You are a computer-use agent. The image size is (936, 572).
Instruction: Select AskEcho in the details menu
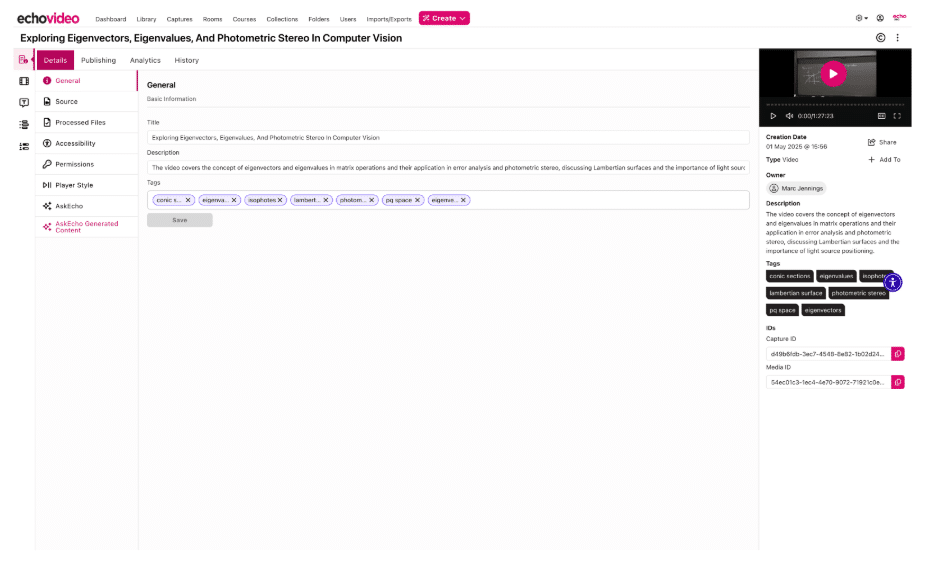87,206
